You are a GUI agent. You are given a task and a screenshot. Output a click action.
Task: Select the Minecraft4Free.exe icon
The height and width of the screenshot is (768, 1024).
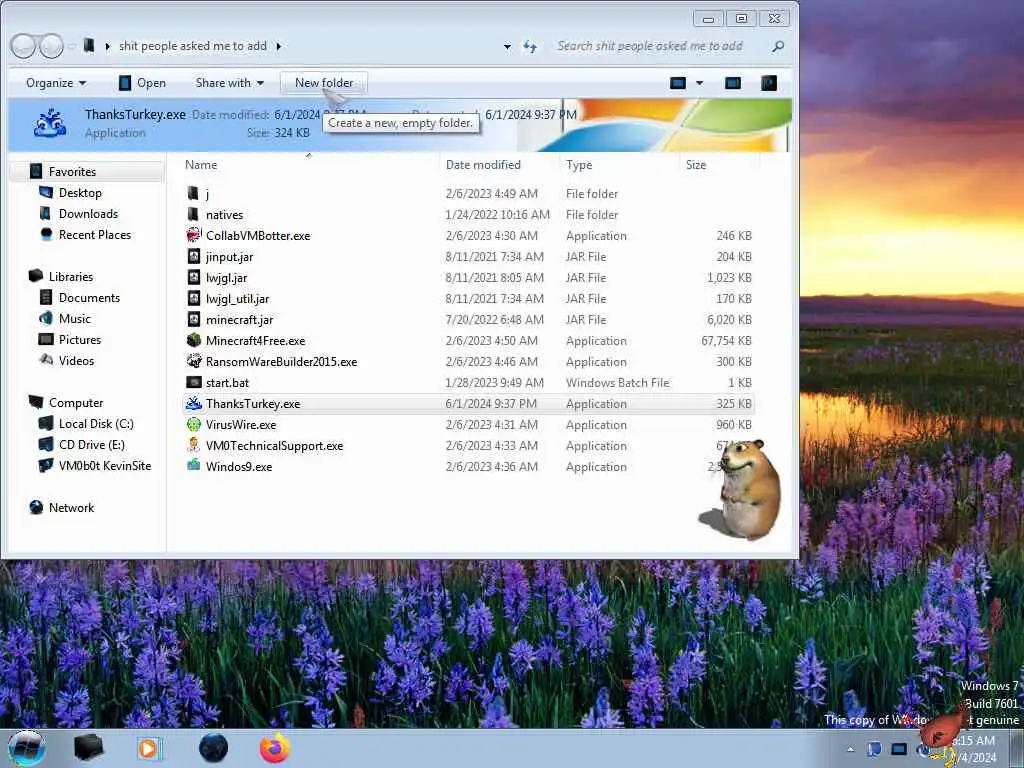193,340
